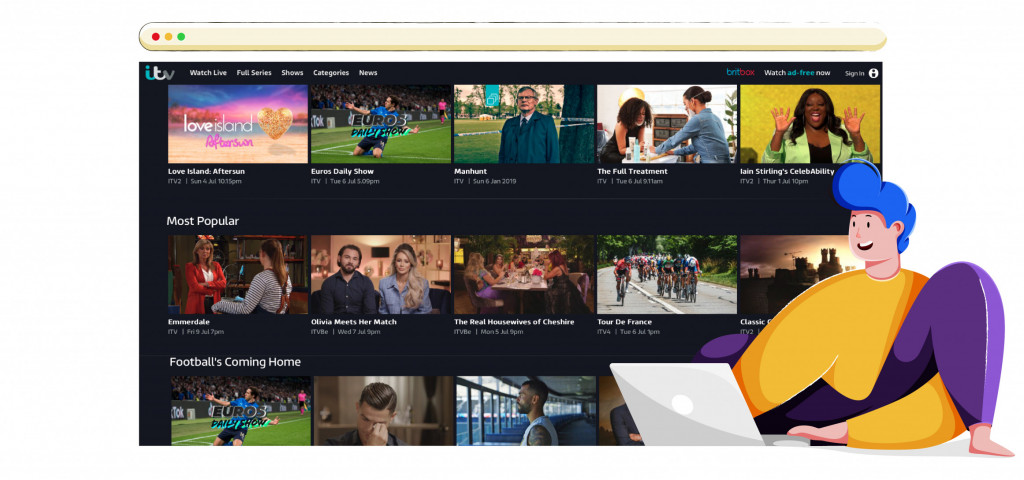Open the Watch Live menu

point(208,72)
